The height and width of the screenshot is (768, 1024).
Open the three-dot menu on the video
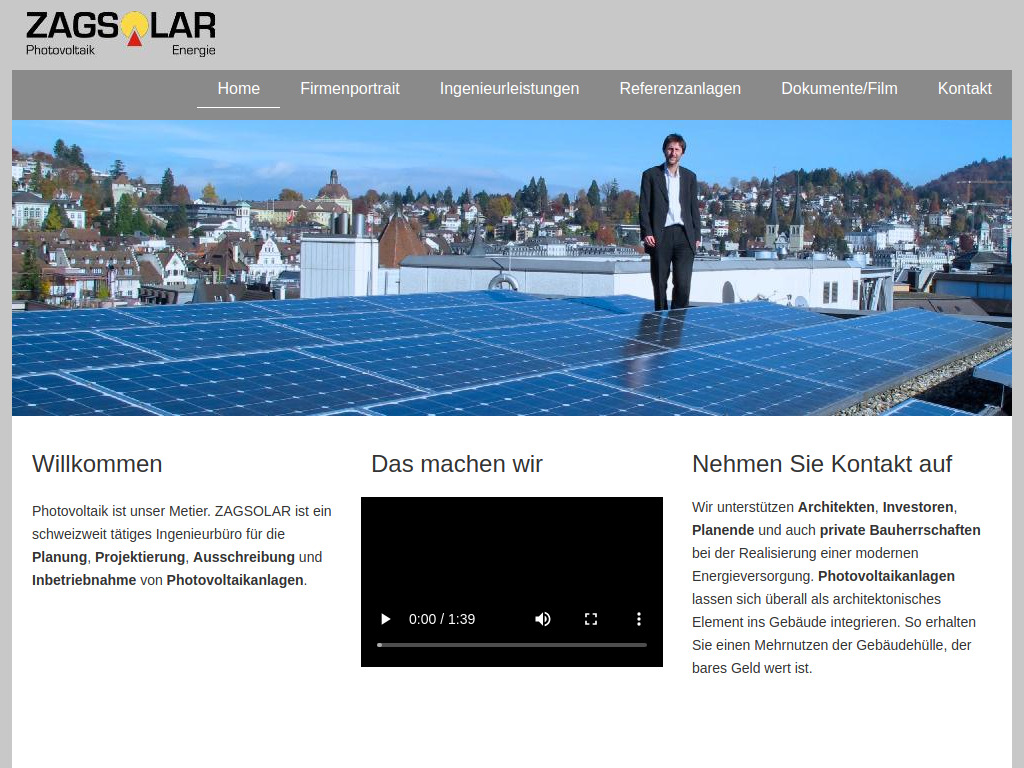tap(638, 619)
